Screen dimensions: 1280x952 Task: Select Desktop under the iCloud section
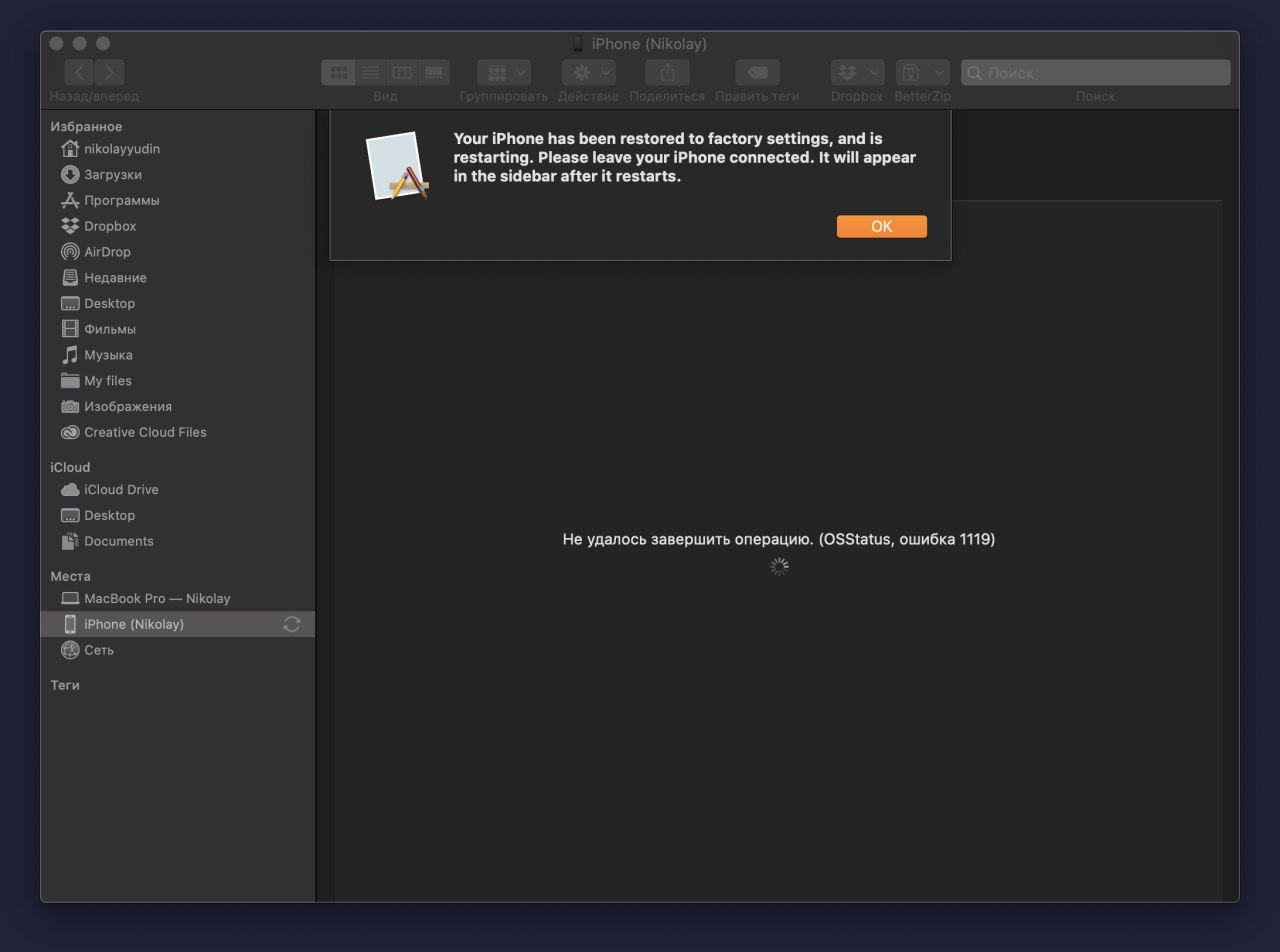(x=178, y=515)
